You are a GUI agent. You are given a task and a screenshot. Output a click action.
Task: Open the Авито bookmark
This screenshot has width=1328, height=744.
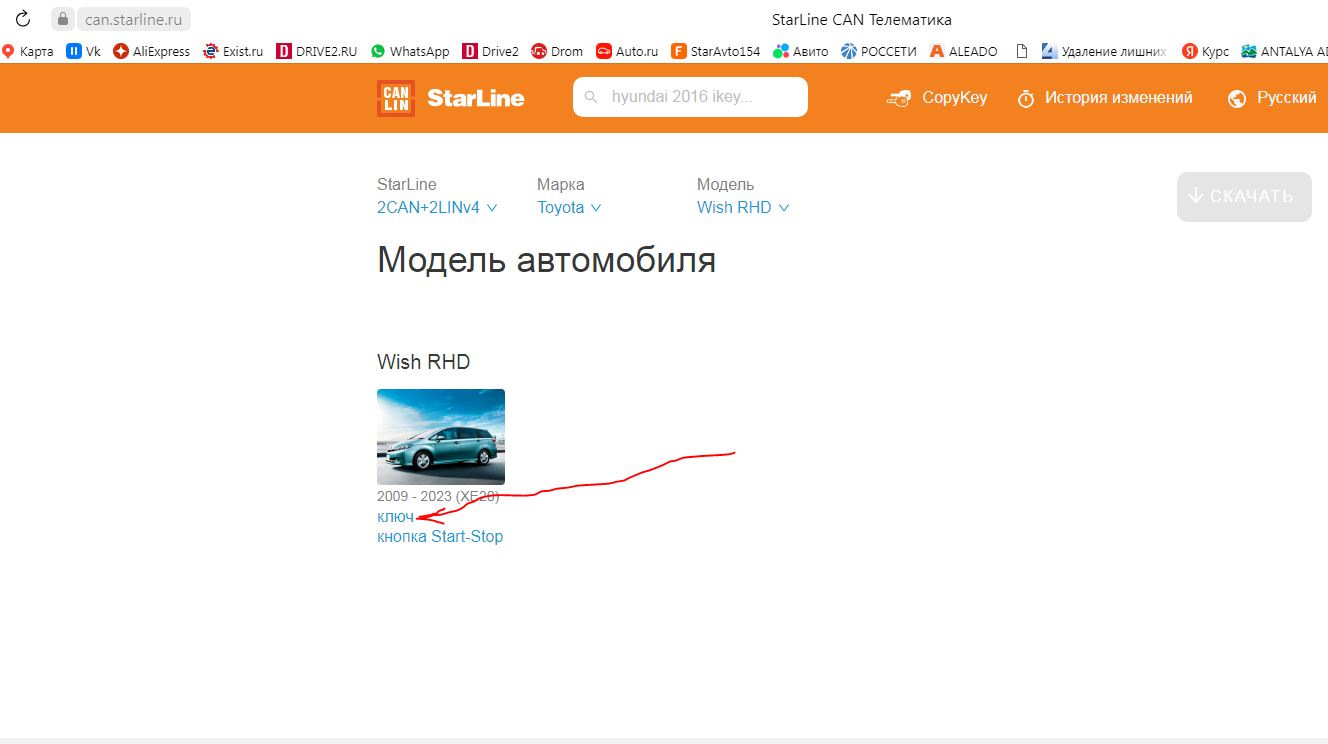(801, 51)
